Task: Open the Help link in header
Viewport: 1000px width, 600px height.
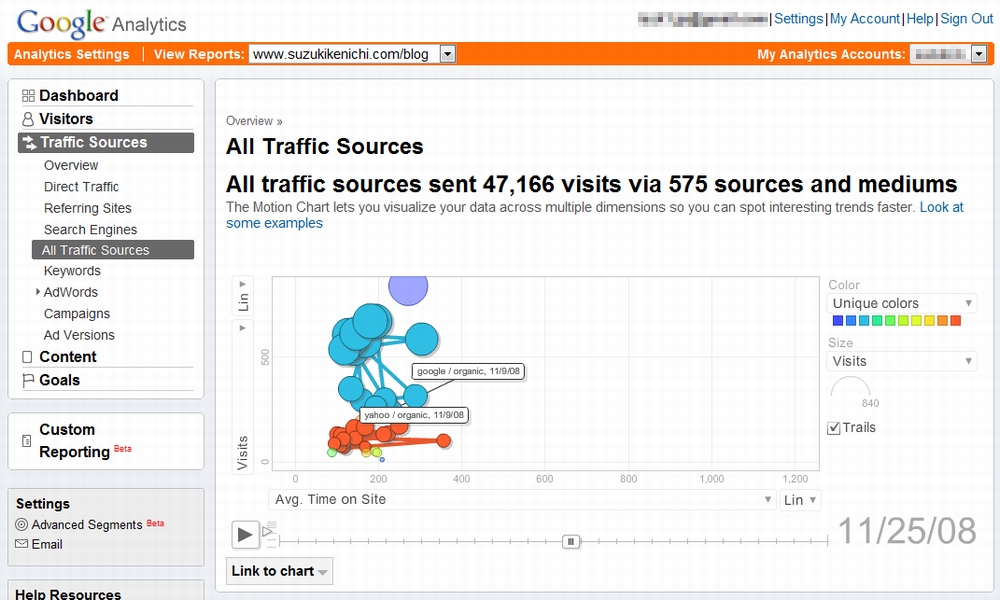Action: [920, 18]
